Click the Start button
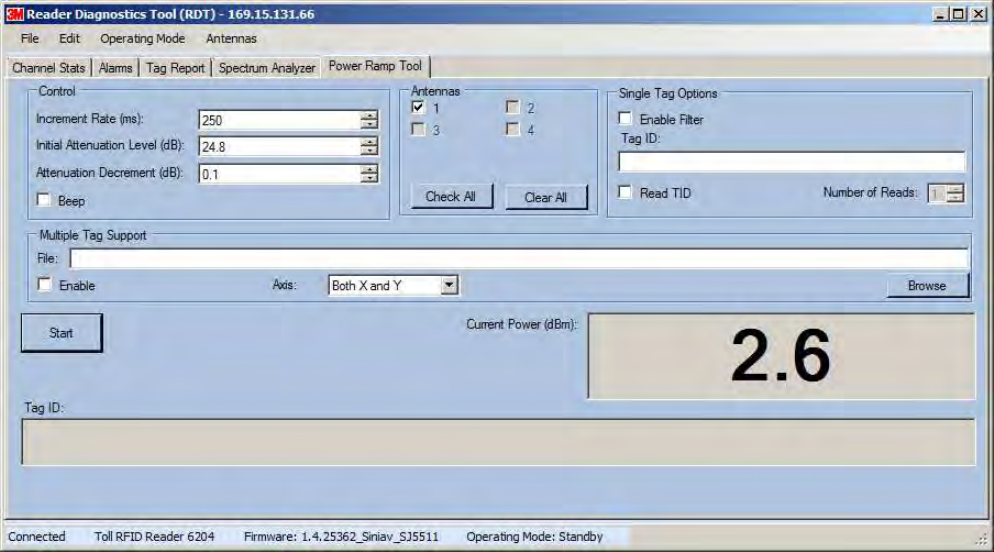This screenshot has height=552, width=994. click(x=61, y=333)
